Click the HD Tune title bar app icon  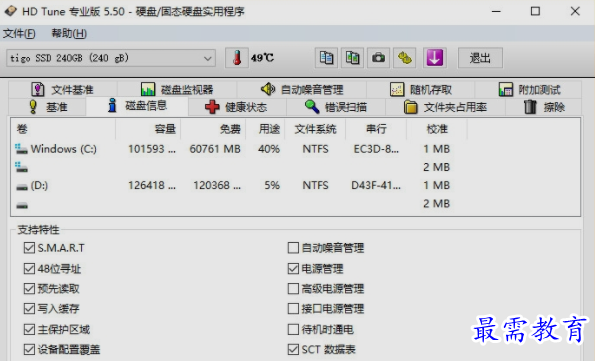[11, 11]
